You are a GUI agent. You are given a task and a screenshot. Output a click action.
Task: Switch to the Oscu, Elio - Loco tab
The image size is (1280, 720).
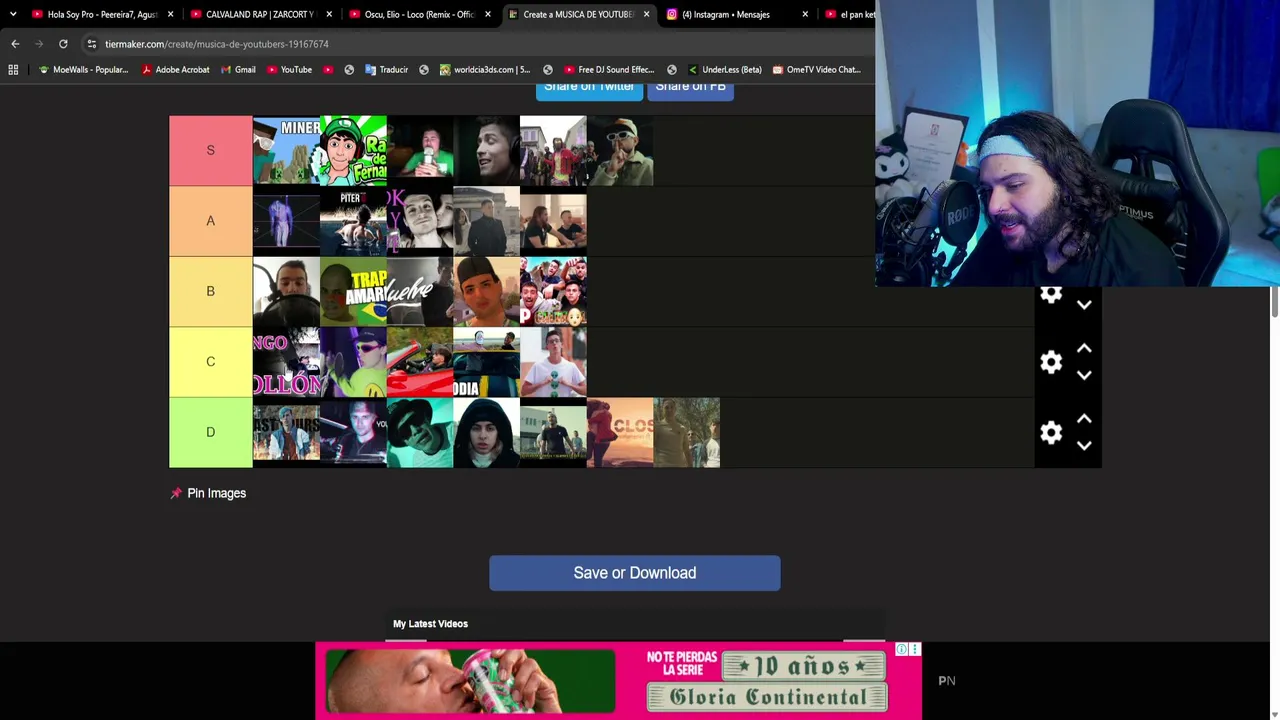[418, 14]
